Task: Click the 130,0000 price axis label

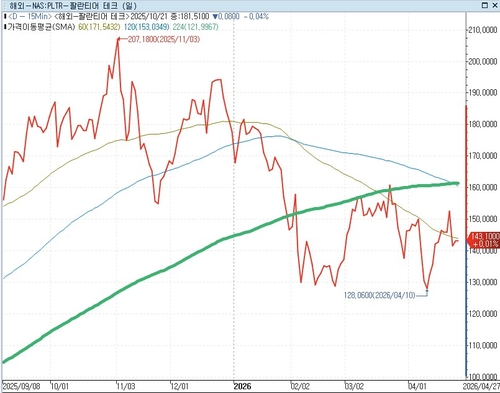Action: point(483,282)
